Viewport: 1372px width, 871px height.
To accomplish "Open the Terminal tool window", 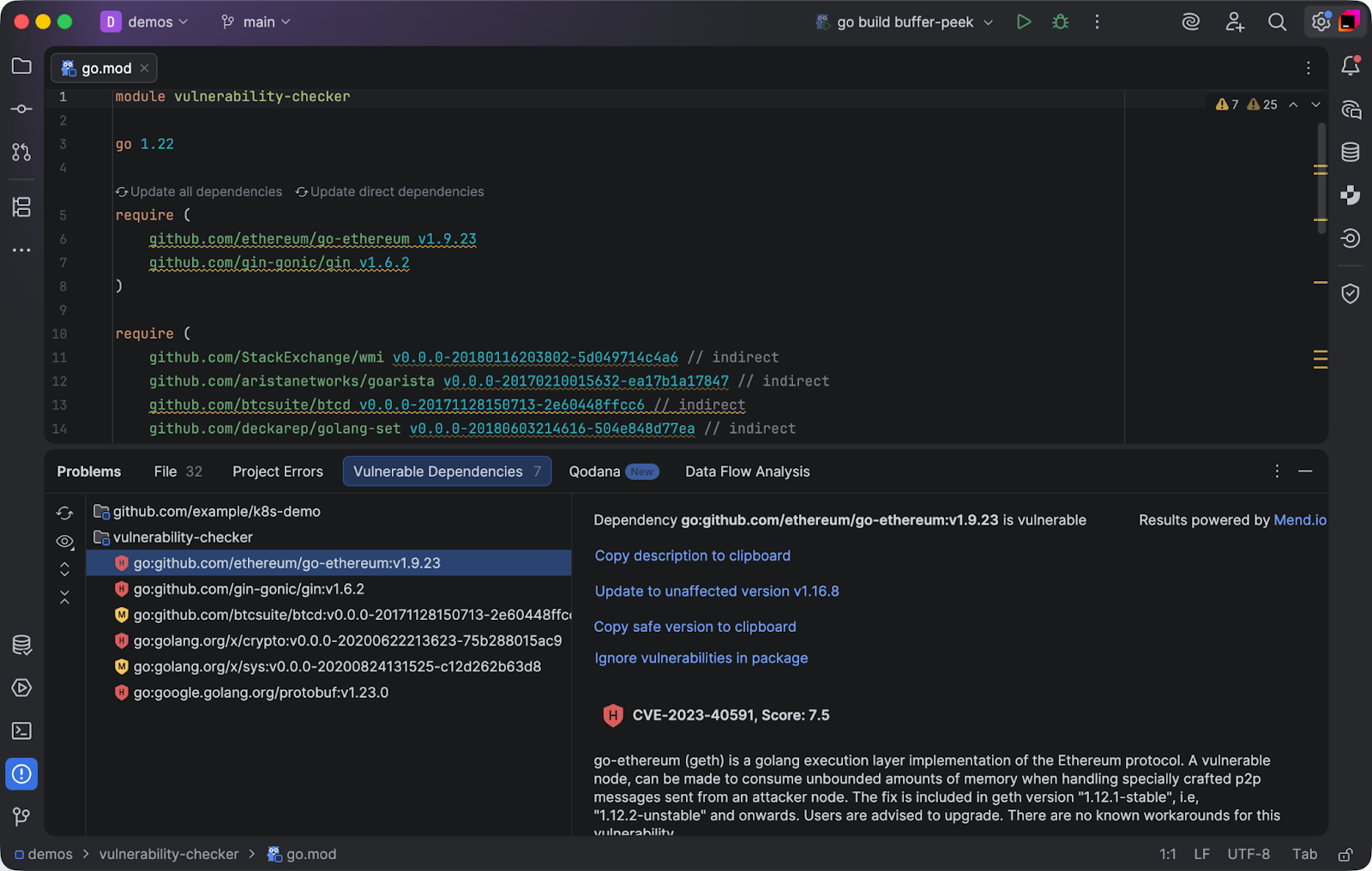I will 21,730.
